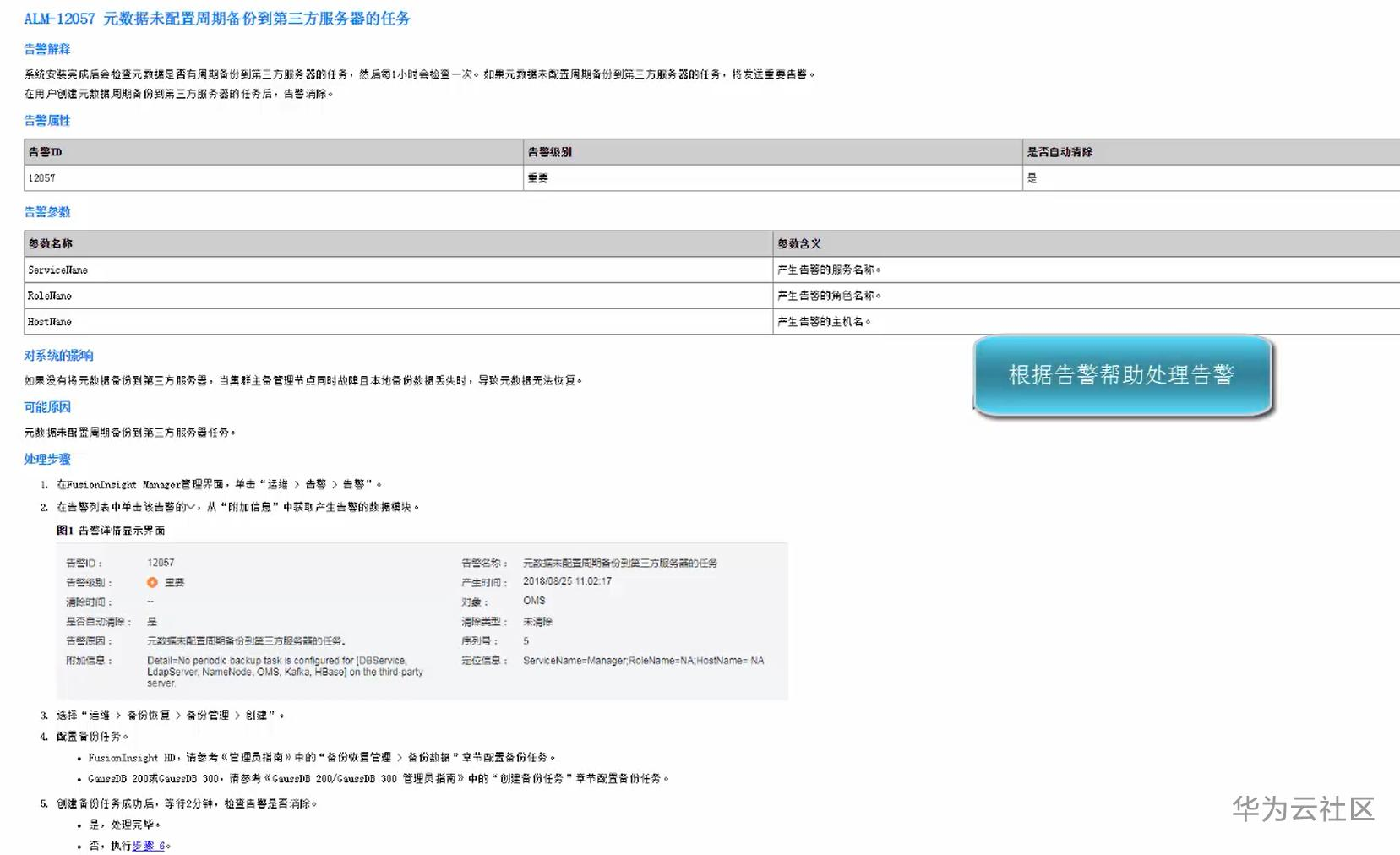The height and width of the screenshot is (855, 1400).
Task: Click the orange 重要 severity icon in the figure
Action: [152, 582]
